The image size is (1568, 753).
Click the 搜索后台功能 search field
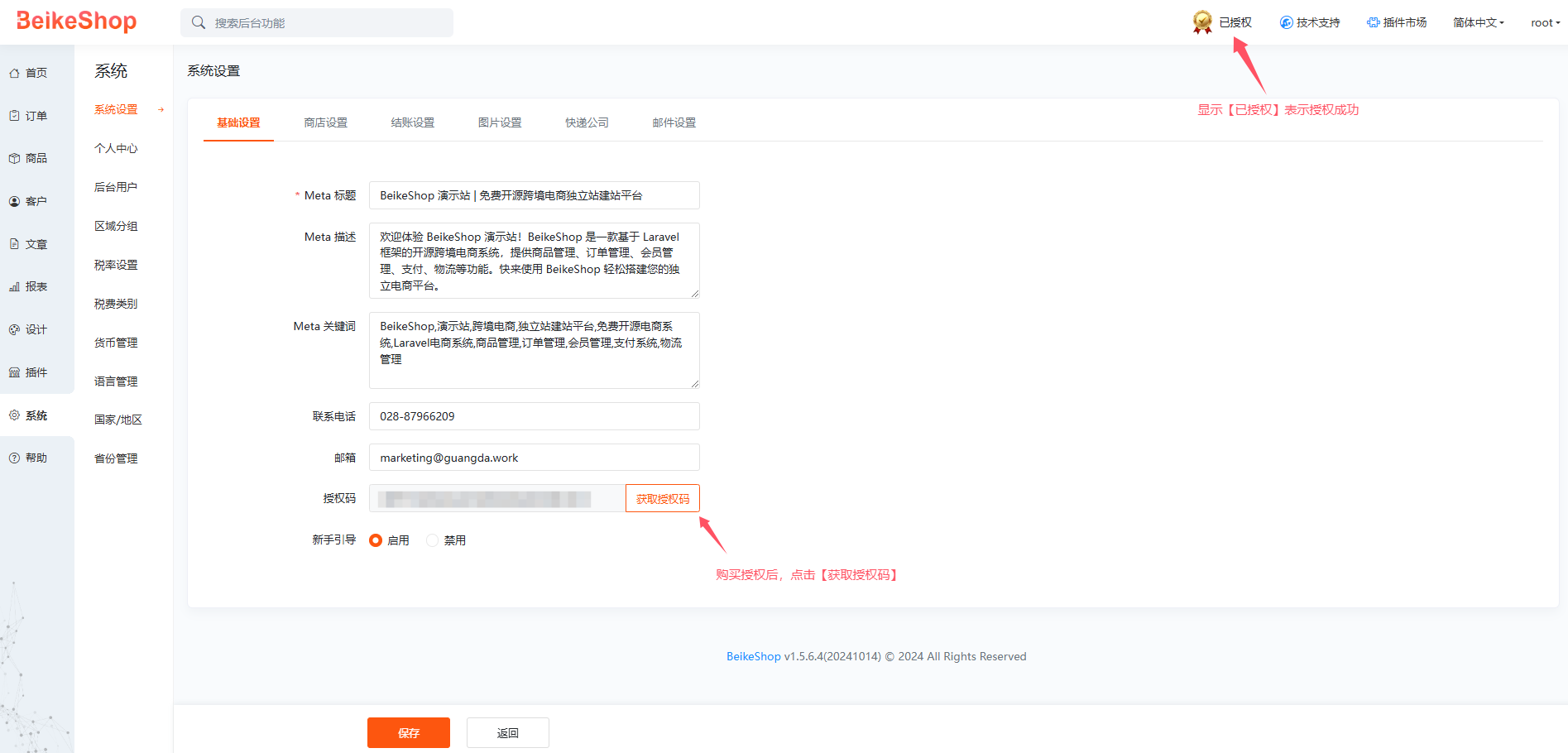pyautogui.click(x=317, y=22)
